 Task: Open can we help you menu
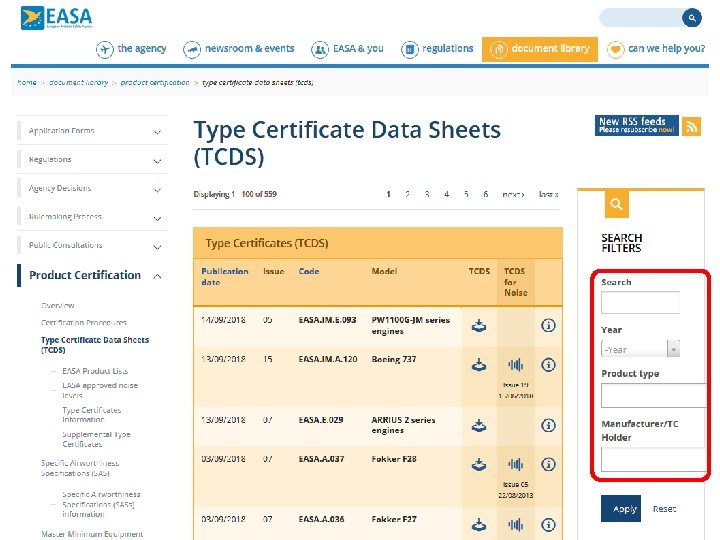666,49
